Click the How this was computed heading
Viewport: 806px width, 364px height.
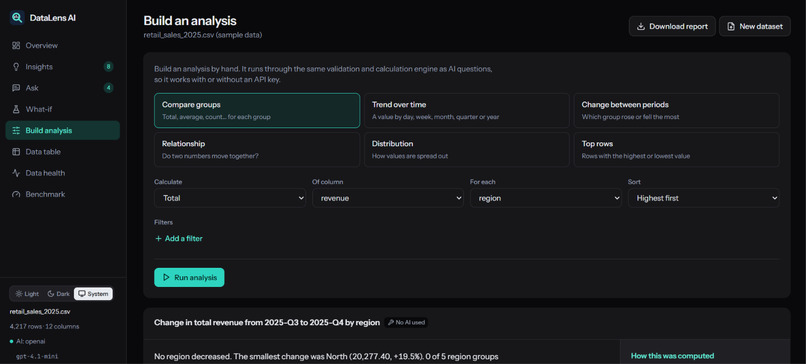[x=672, y=356]
